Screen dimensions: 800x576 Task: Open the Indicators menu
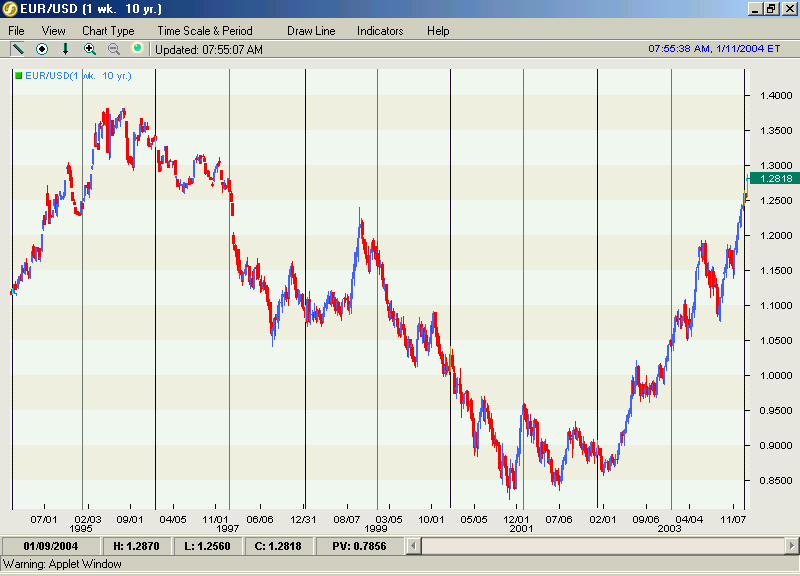pos(380,31)
